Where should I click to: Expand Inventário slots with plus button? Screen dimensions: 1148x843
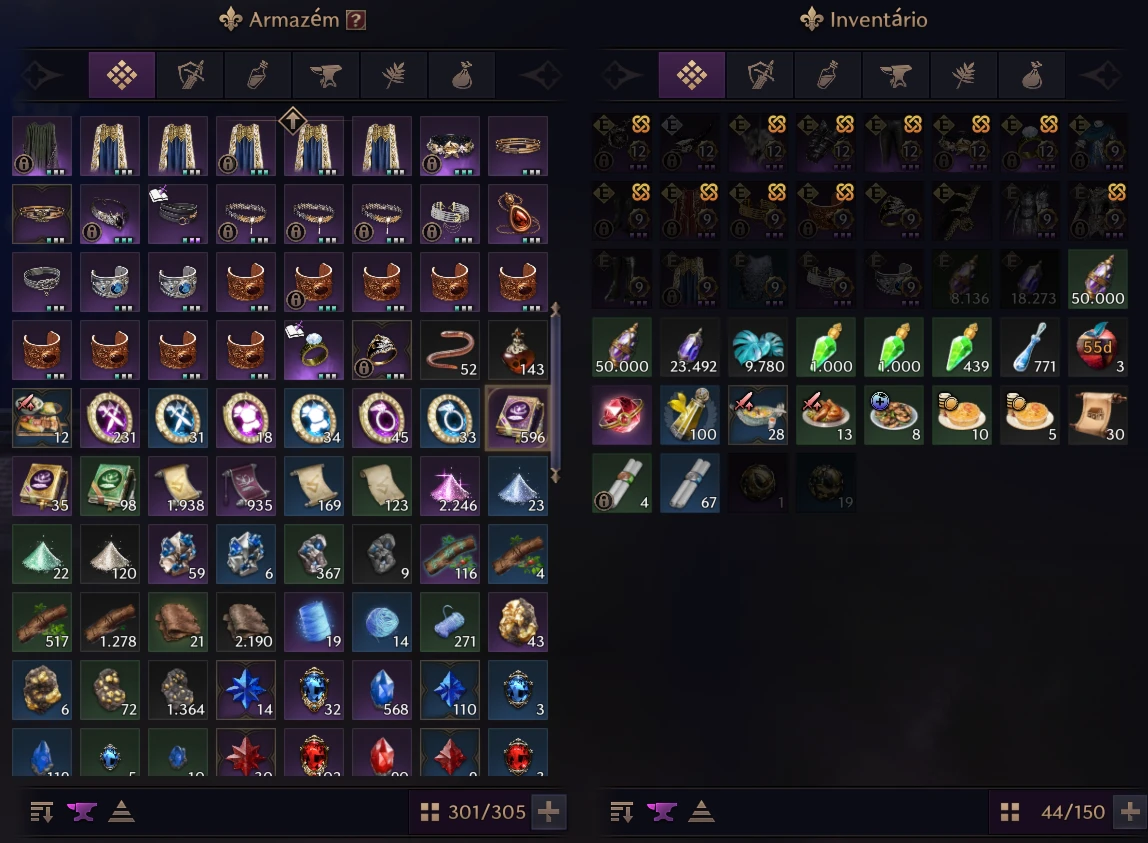pos(1129,812)
